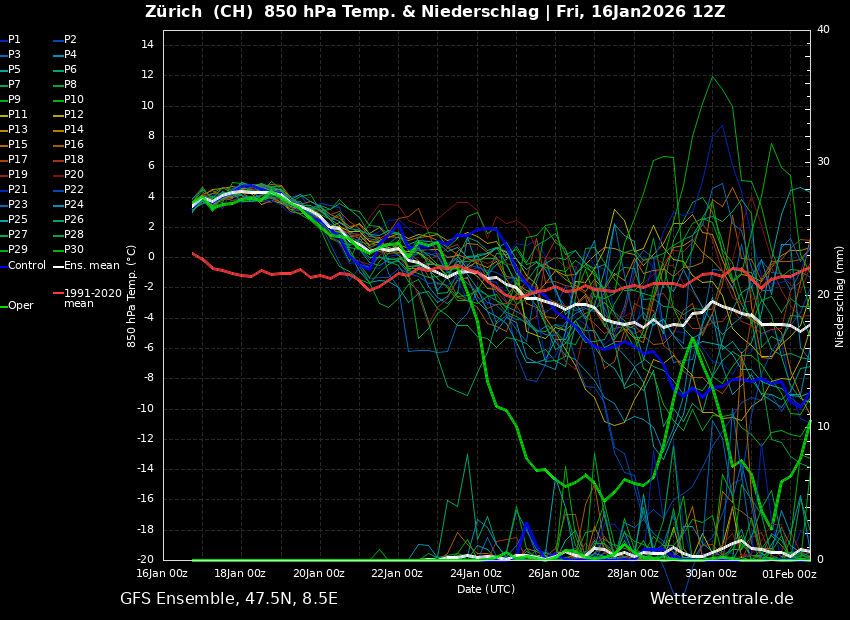The width and height of the screenshot is (850, 620).
Task: Toggle the 1991-2020 mean legend item
Action: pyautogui.click(x=92, y=298)
